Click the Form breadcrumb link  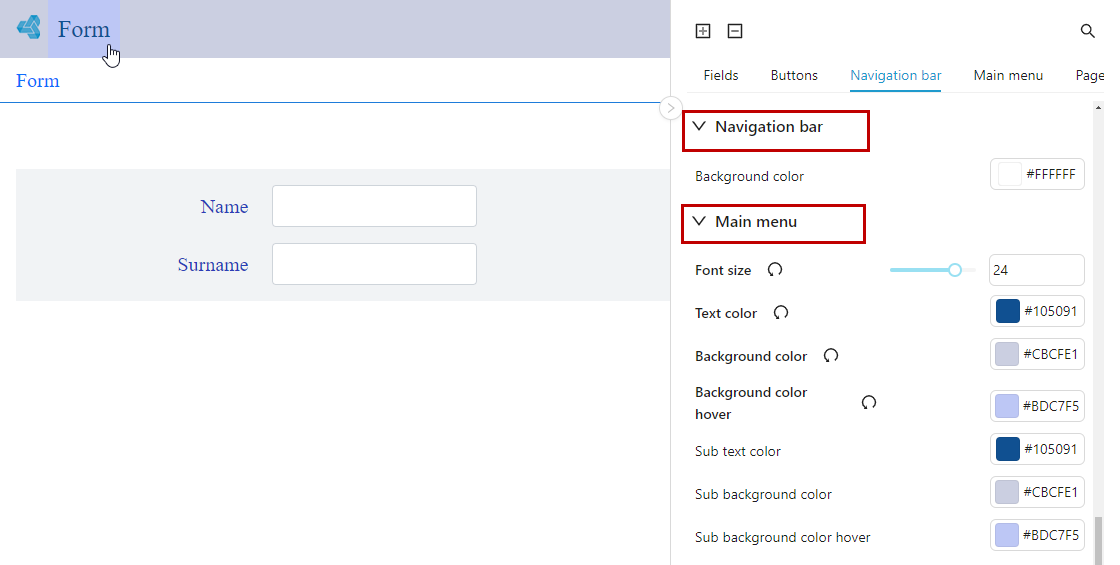click(x=38, y=81)
